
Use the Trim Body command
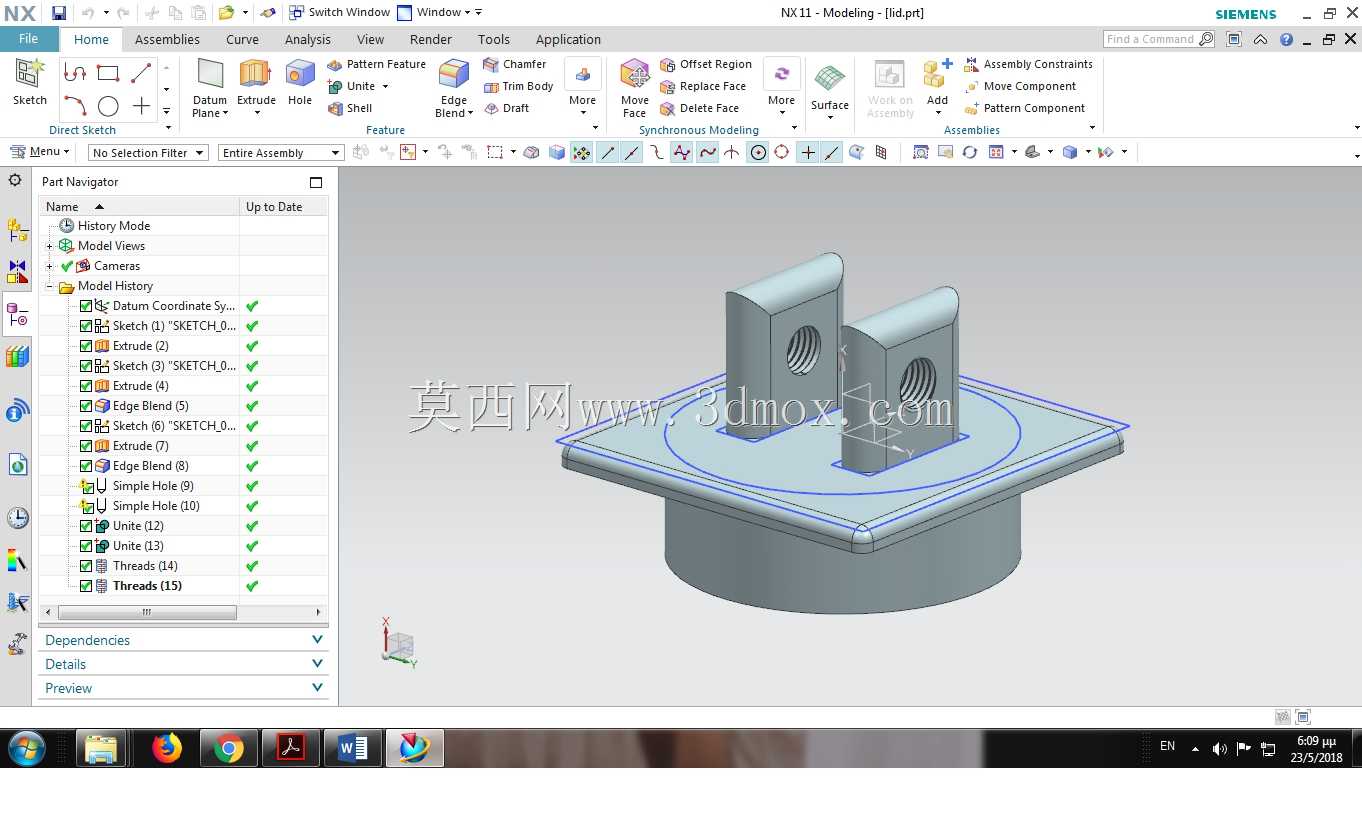[518, 86]
